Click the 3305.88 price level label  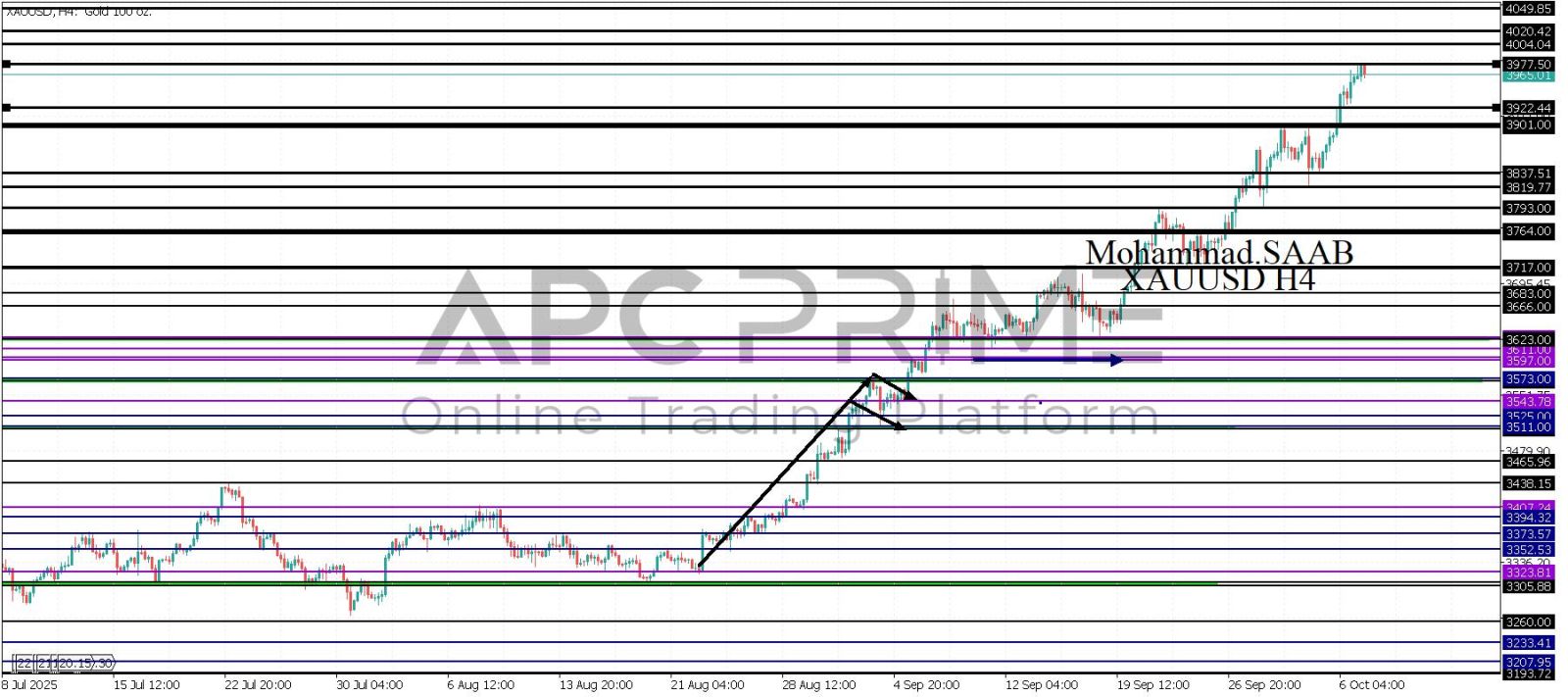click(x=1528, y=586)
